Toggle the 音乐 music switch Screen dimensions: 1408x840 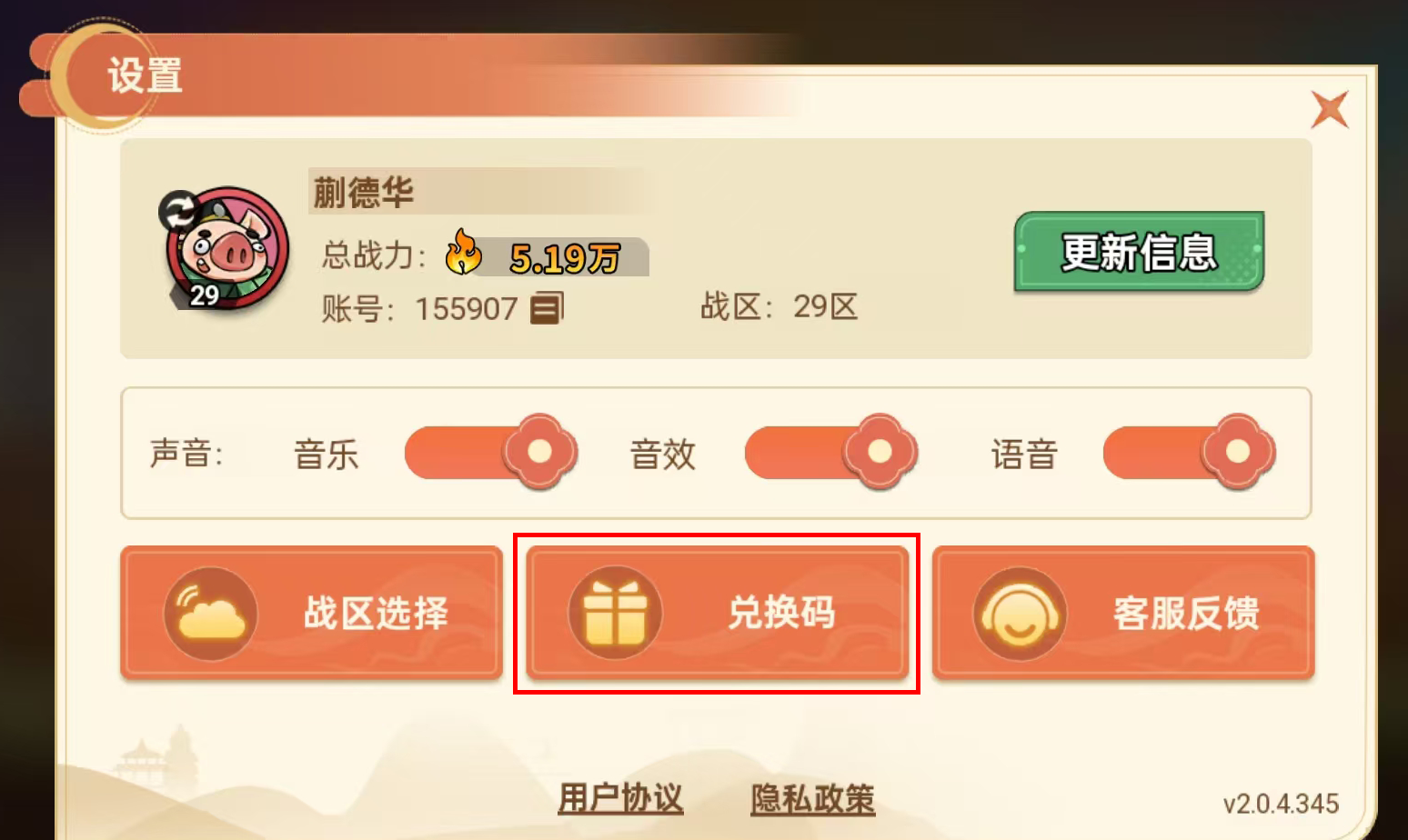[x=491, y=452]
